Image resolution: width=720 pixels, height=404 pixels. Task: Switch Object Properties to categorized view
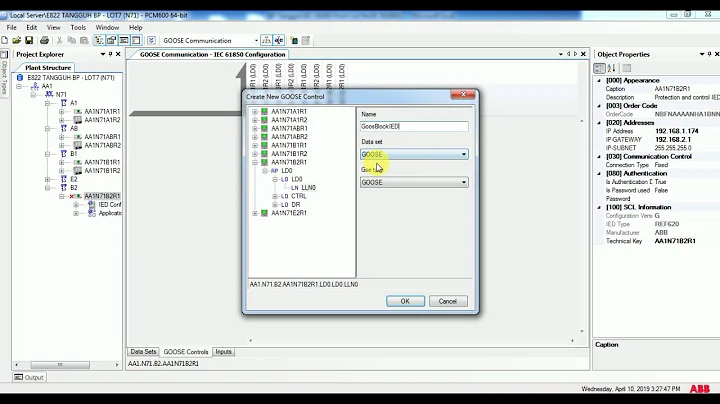pyautogui.click(x=599, y=68)
